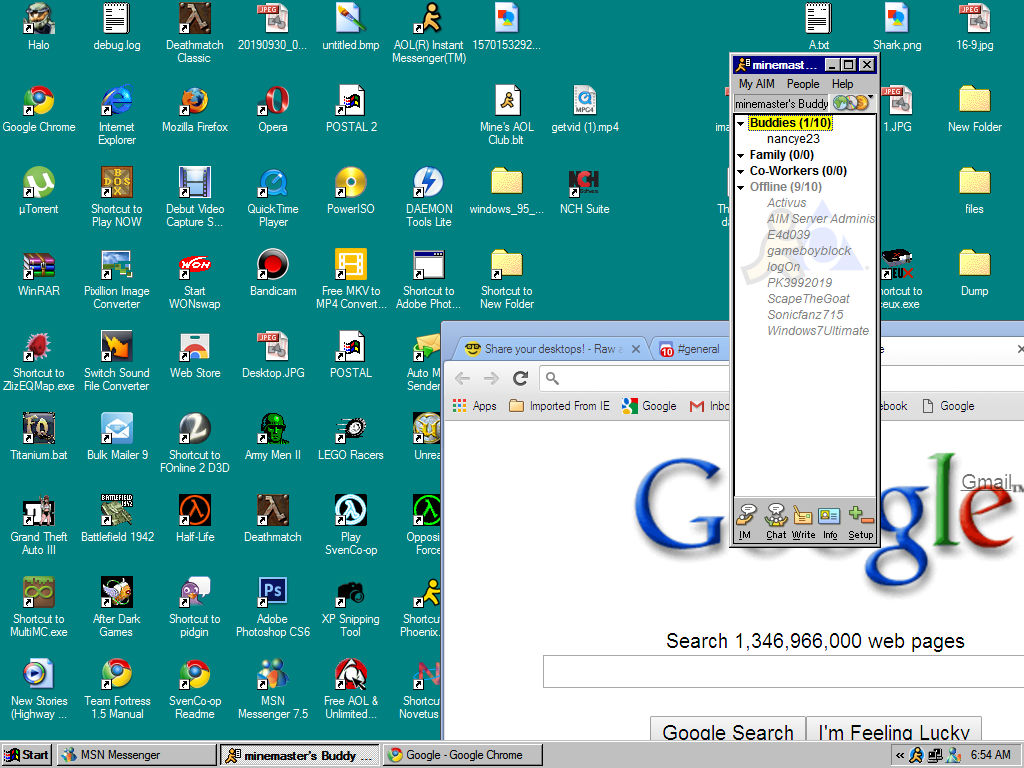Select buddy nancye23 in AIM list
The width and height of the screenshot is (1024, 768).
(793, 139)
